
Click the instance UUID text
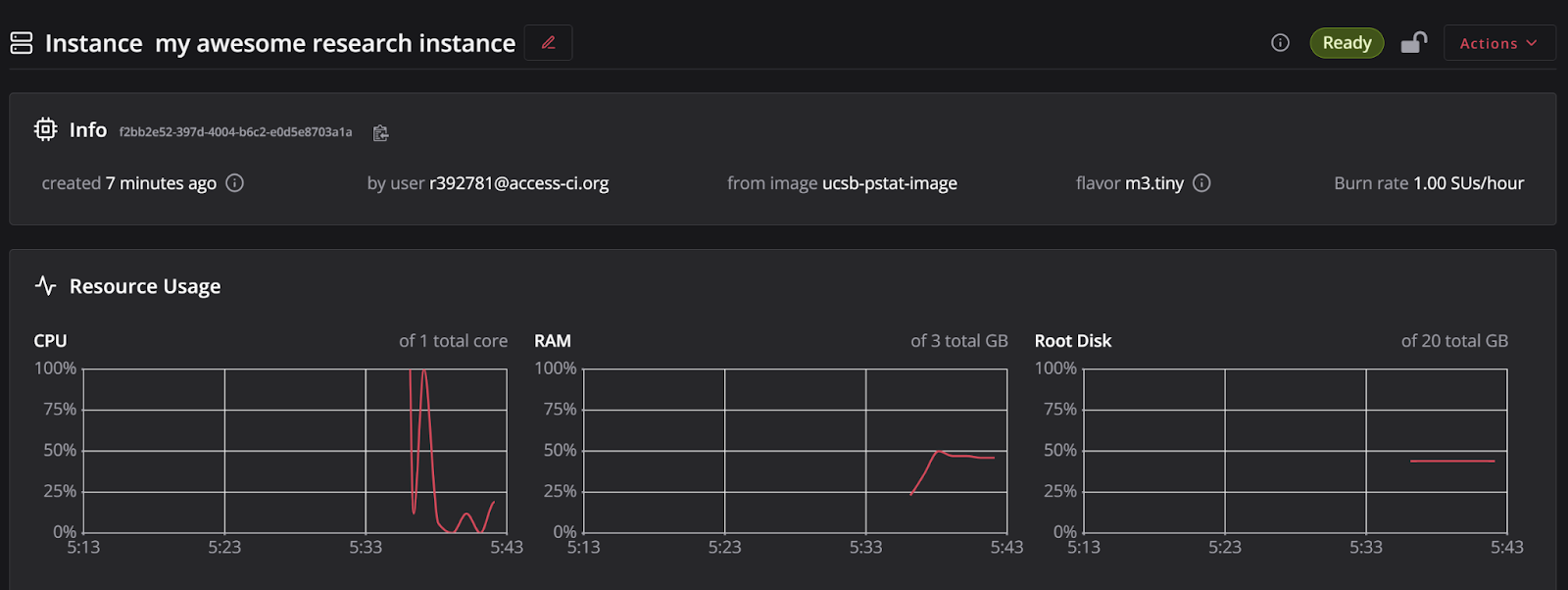coord(235,132)
